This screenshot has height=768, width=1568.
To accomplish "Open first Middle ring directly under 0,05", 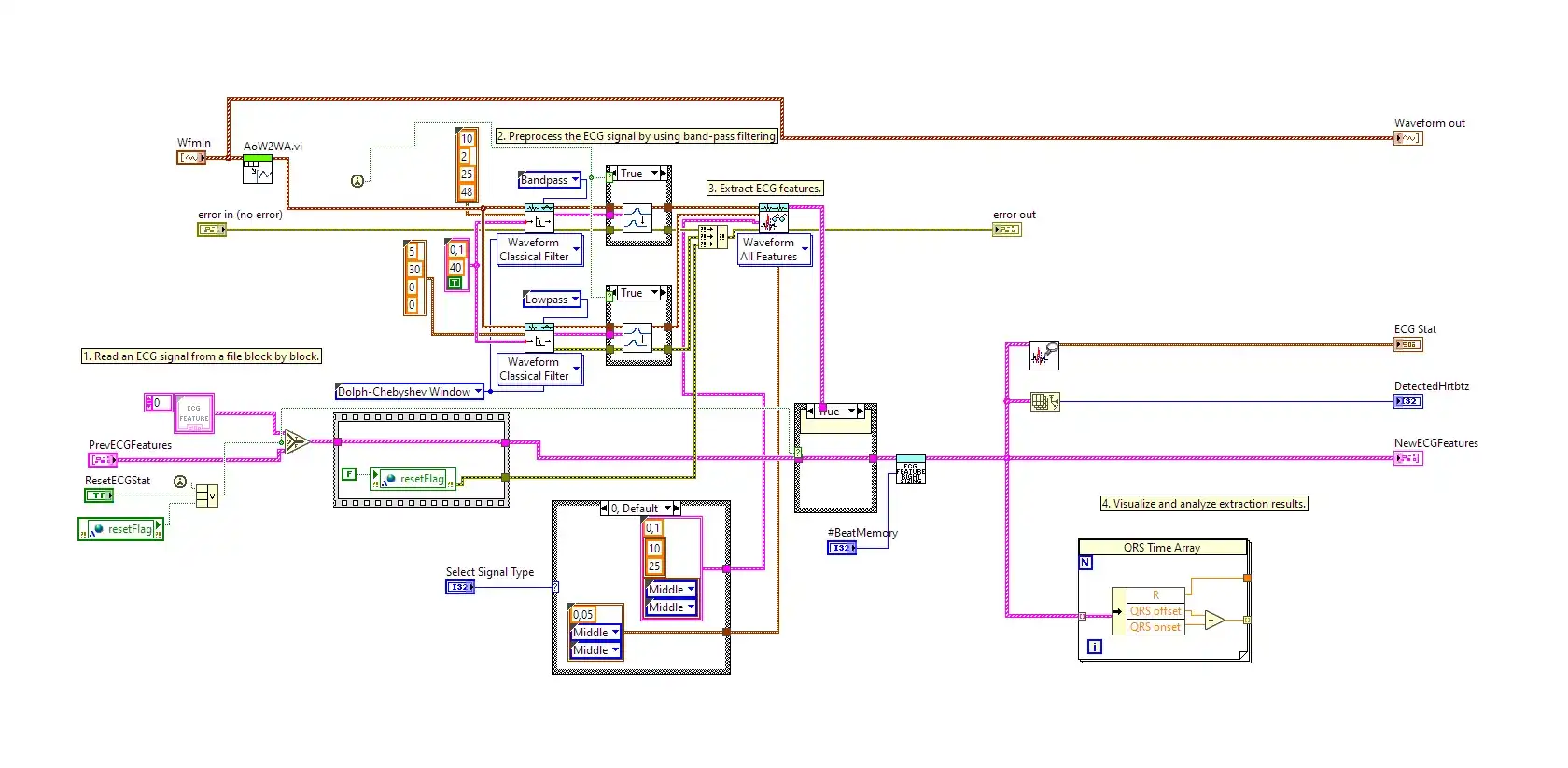I will (x=596, y=633).
